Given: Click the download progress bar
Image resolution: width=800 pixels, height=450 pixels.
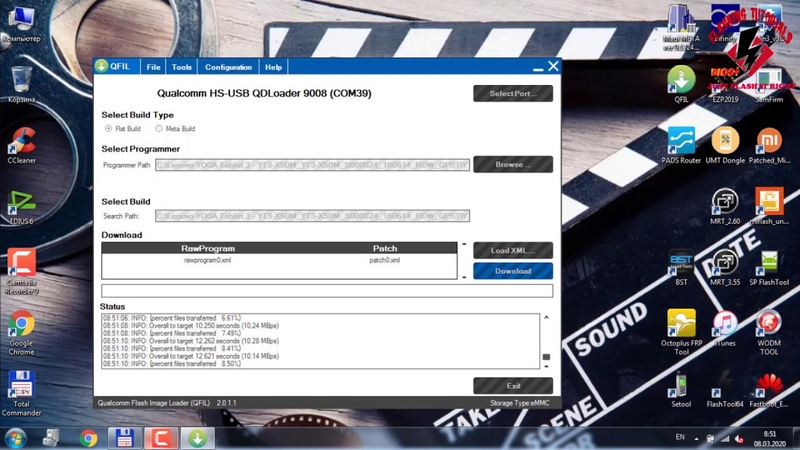Looking at the screenshot, I should point(327,291).
